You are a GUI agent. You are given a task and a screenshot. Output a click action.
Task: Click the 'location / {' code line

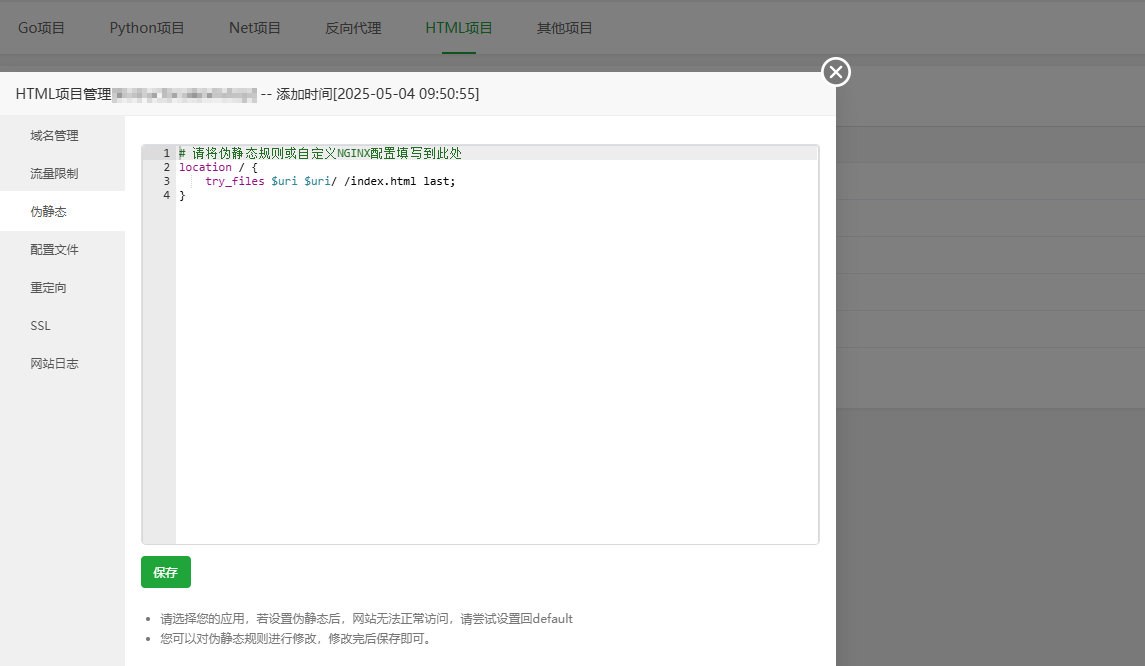click(x=218, y=167)
